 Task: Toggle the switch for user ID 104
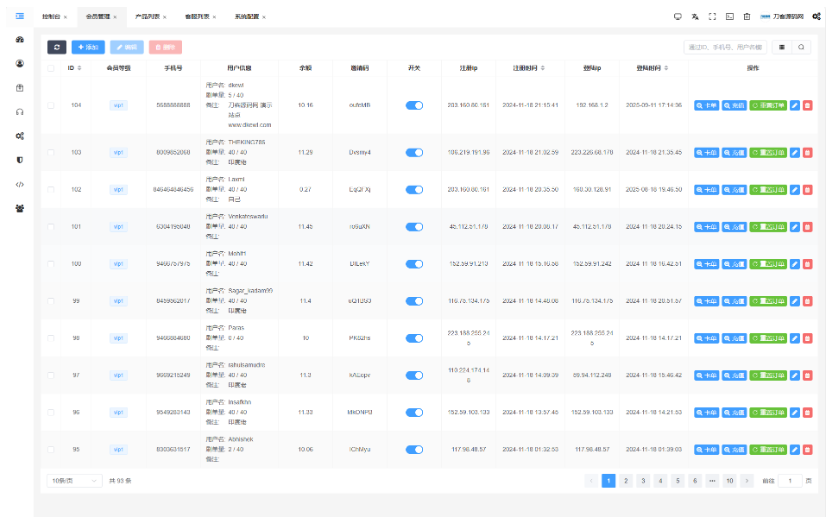(x=414, y=105)
